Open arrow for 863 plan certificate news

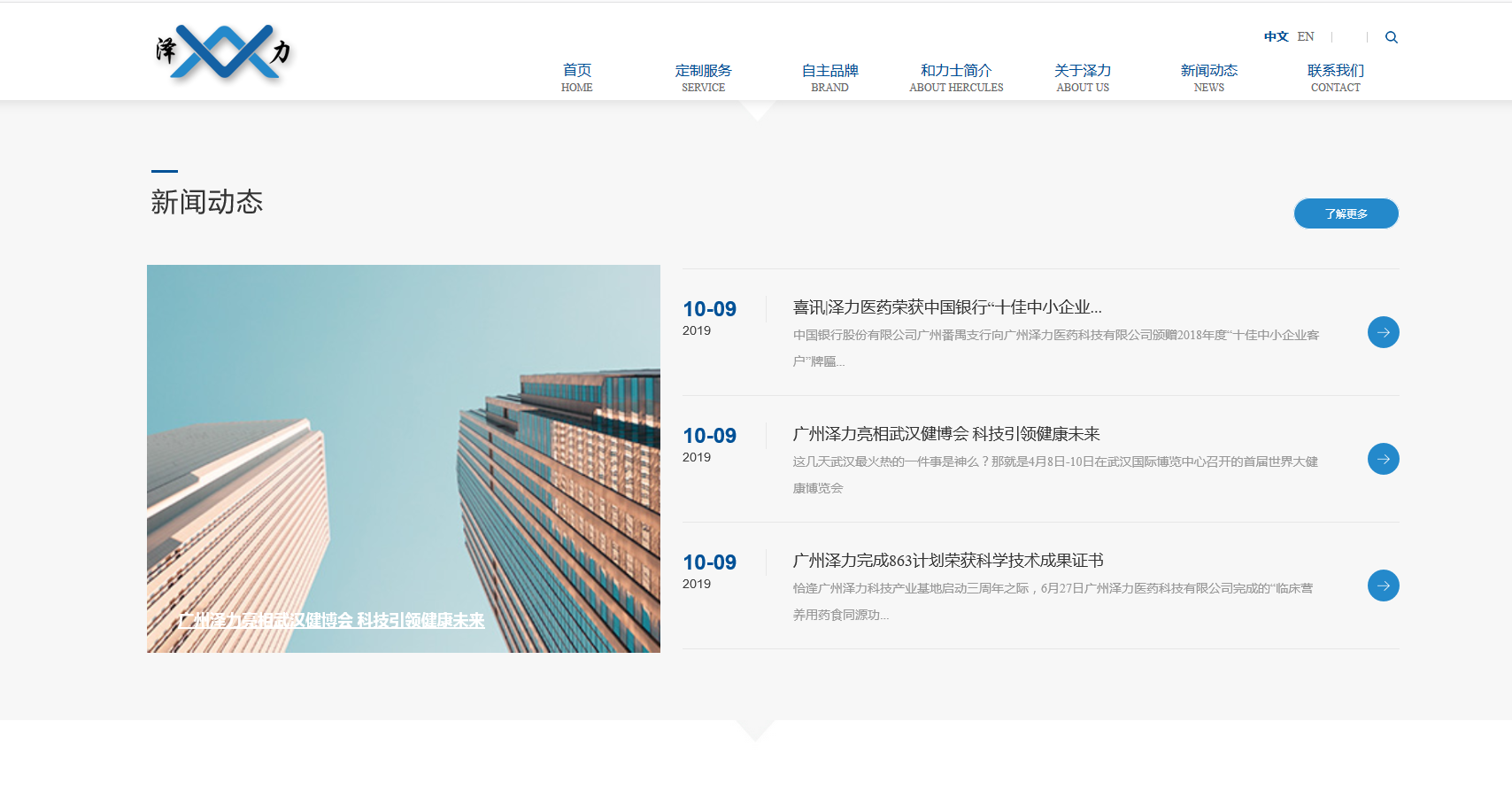(1383, 585)
